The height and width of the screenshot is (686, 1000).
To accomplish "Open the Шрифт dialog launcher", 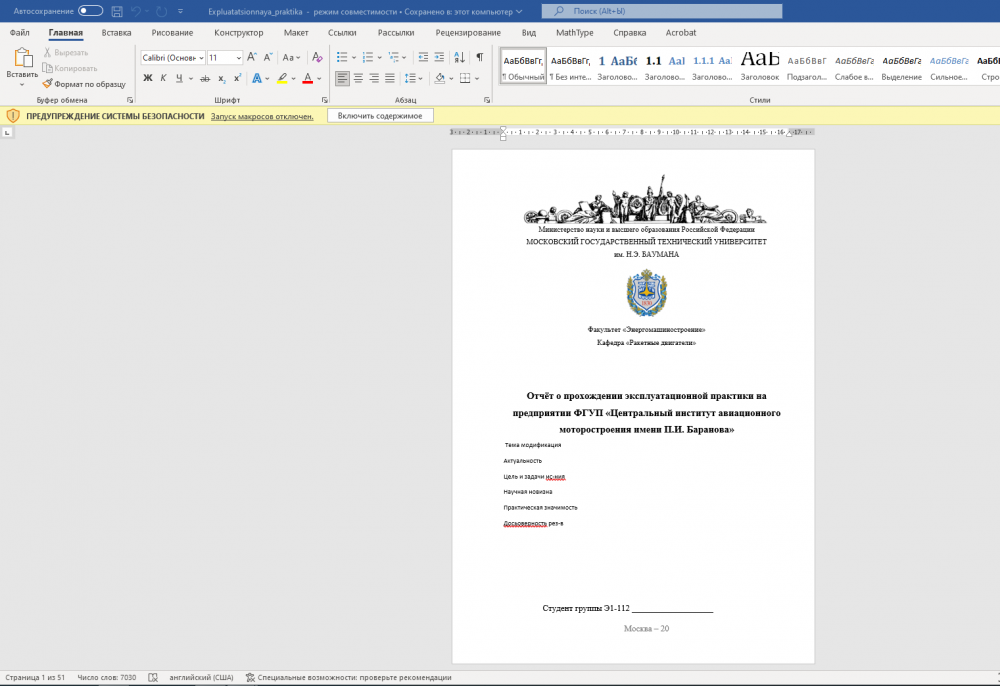I will click(324, 100).
